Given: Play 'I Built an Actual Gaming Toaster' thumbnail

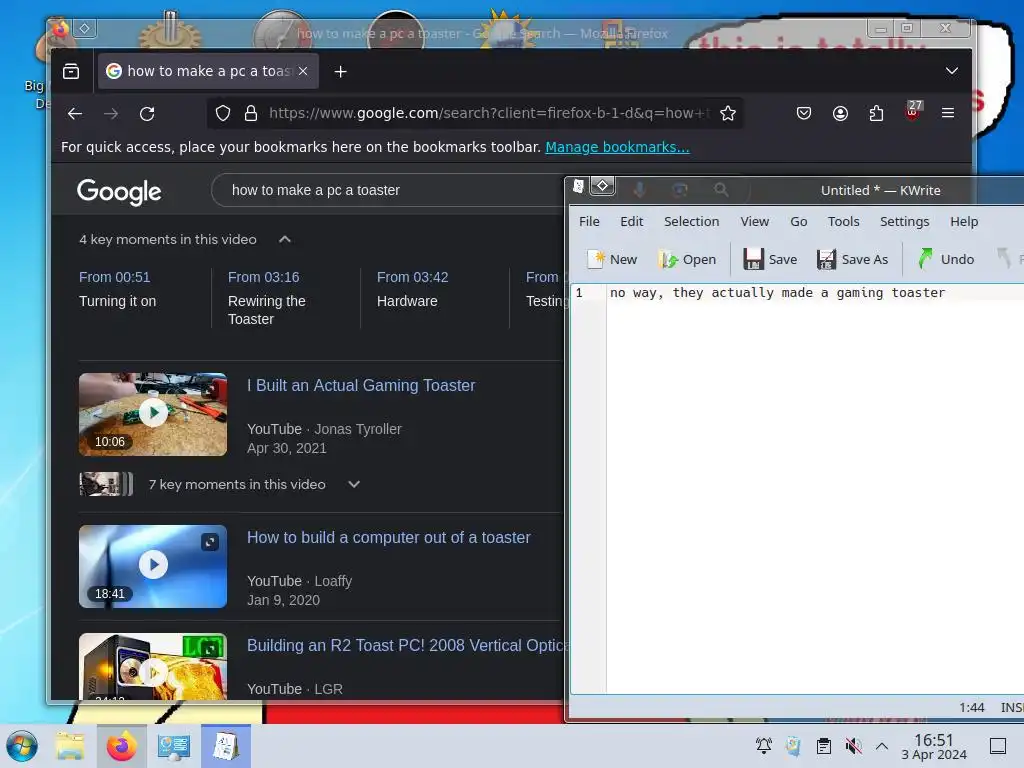Looking at the screenshot, I should pos(153,414).
